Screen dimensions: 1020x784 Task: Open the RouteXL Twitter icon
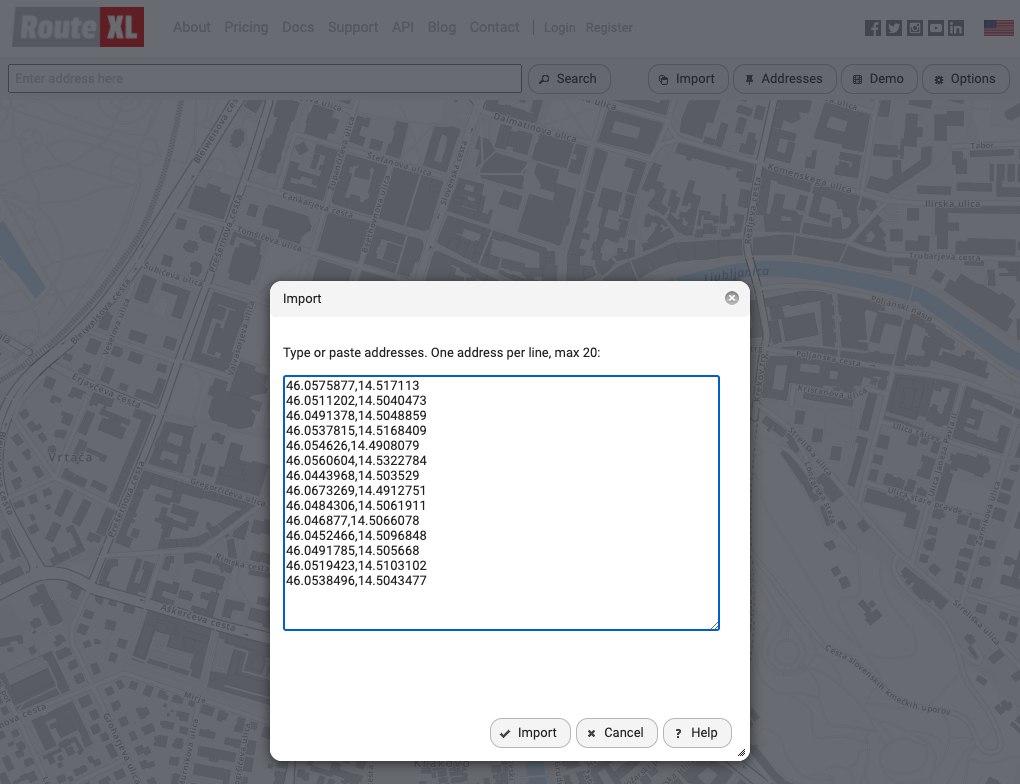click(894, 28)
